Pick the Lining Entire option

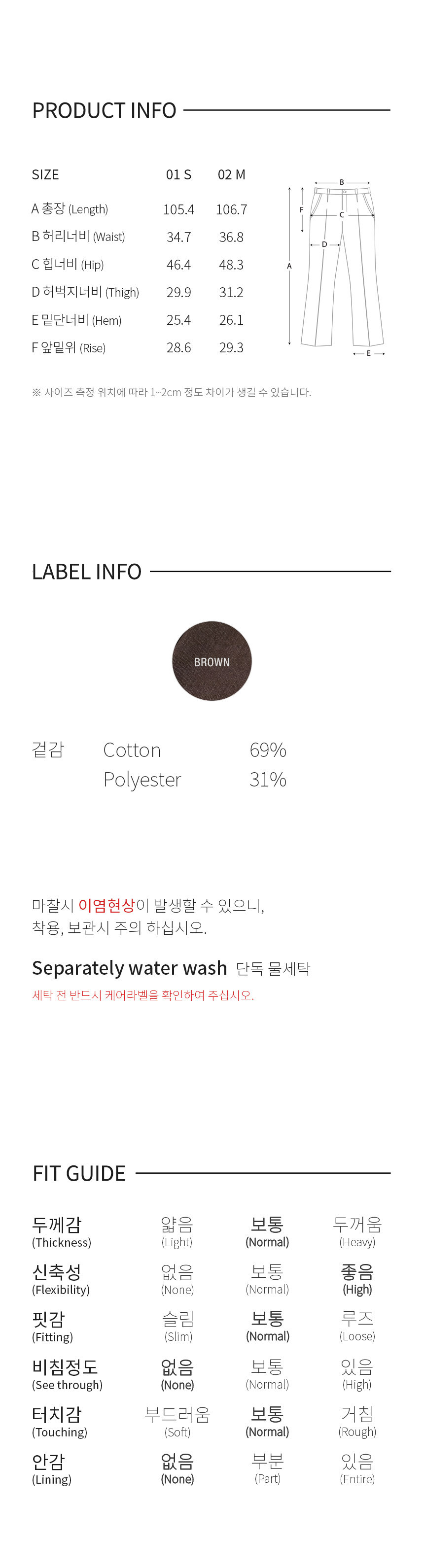357,1469
